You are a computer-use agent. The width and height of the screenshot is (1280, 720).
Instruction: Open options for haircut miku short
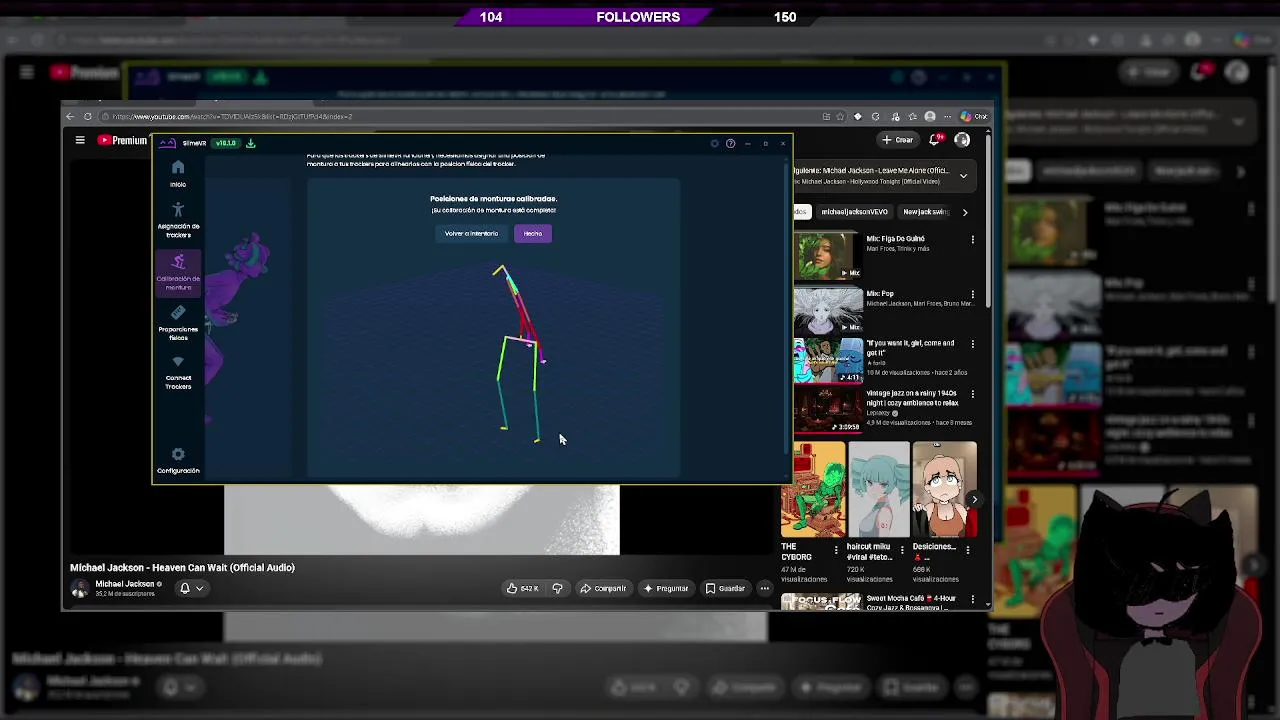pyautogui.click(x=902, y=549)
